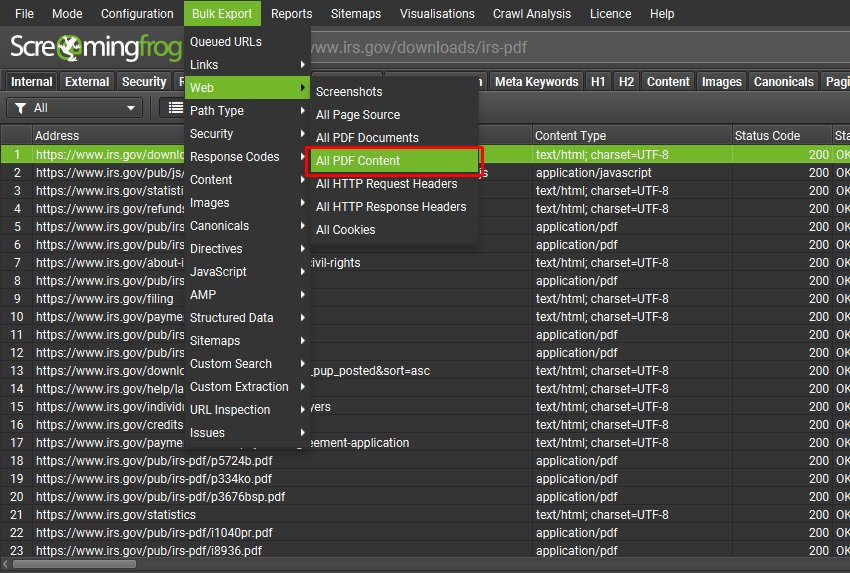Select row with i8936.pdf URL
Screen dimensions: 850x573
click(x=425, y=551)
